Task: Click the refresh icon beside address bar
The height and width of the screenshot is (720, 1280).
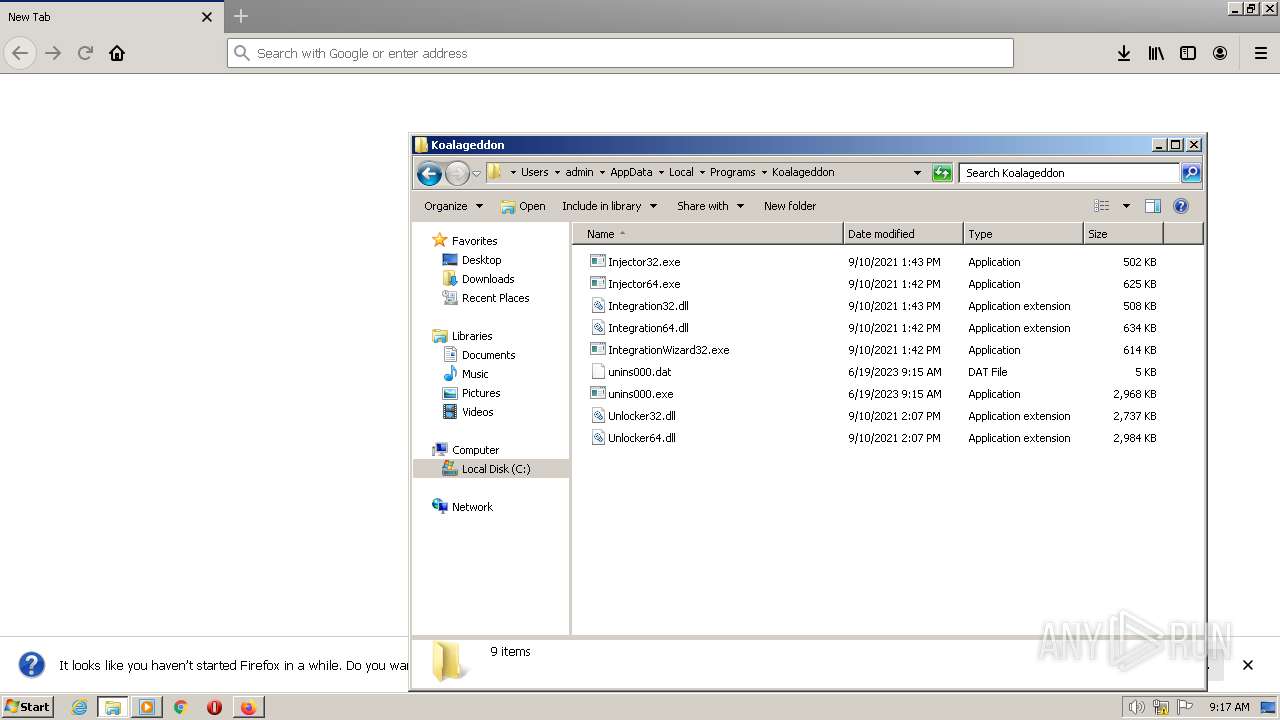Action: pos(942,173)
